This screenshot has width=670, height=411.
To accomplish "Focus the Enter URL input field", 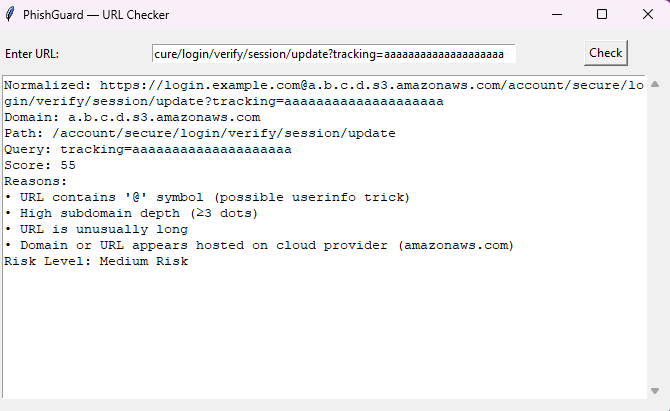I will coord(334,53).
